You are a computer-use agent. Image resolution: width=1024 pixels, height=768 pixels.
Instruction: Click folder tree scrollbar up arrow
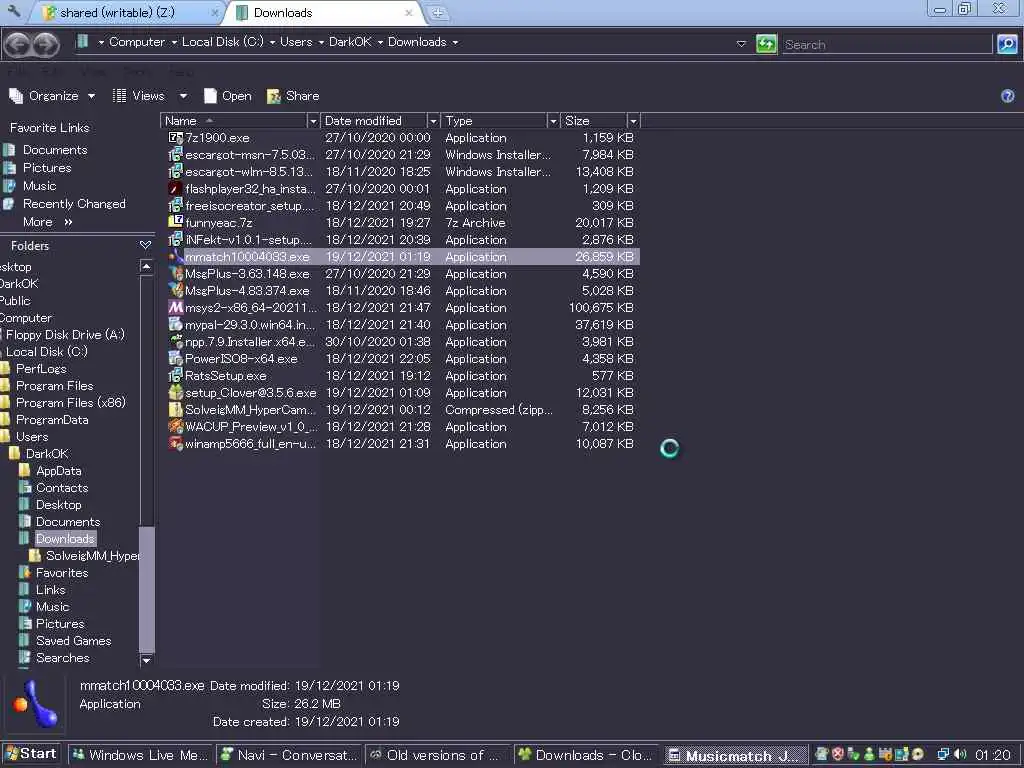146,266
